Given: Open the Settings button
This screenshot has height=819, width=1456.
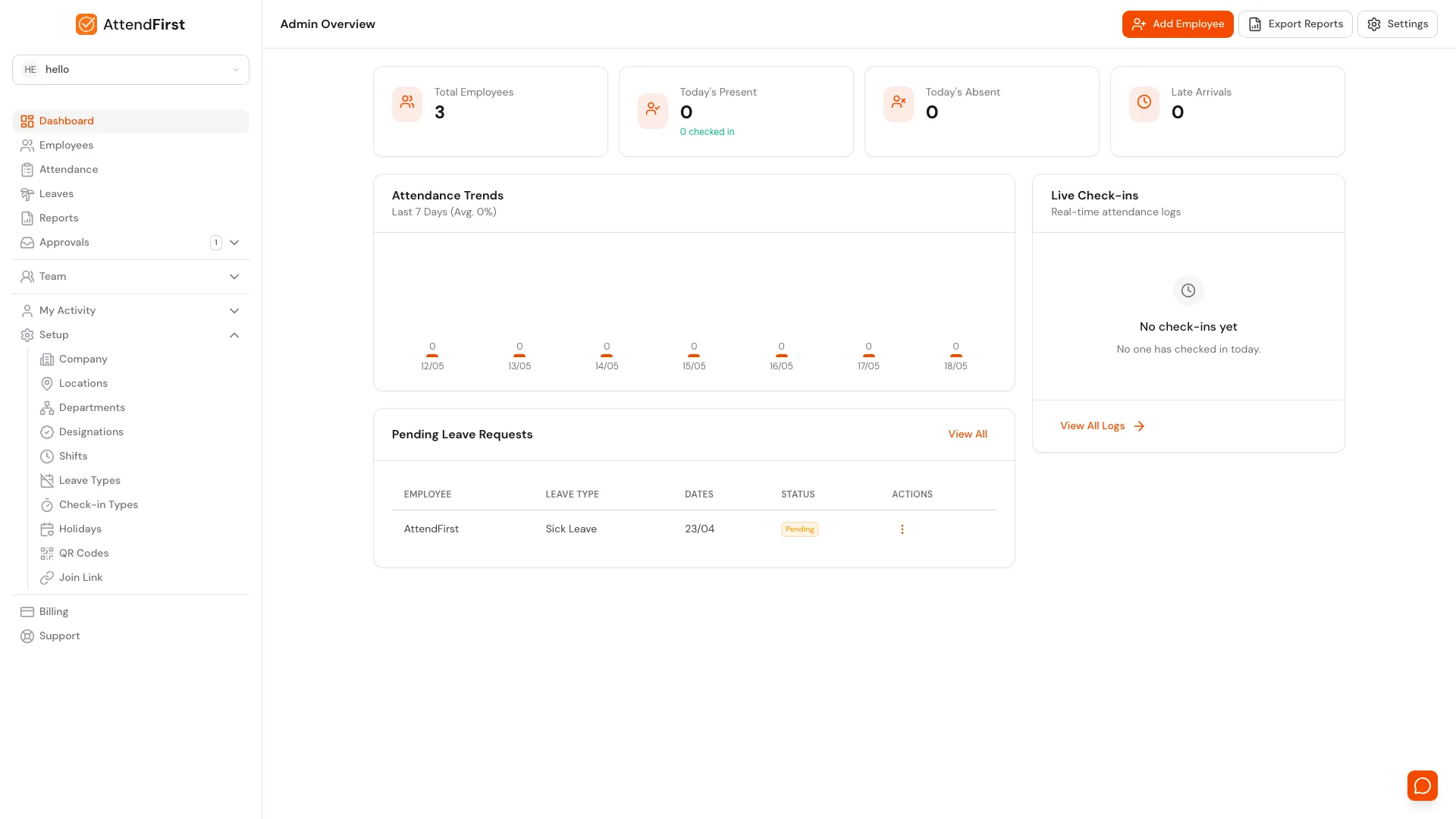Looking at the screenshot, I should (x=1398, y=24).
